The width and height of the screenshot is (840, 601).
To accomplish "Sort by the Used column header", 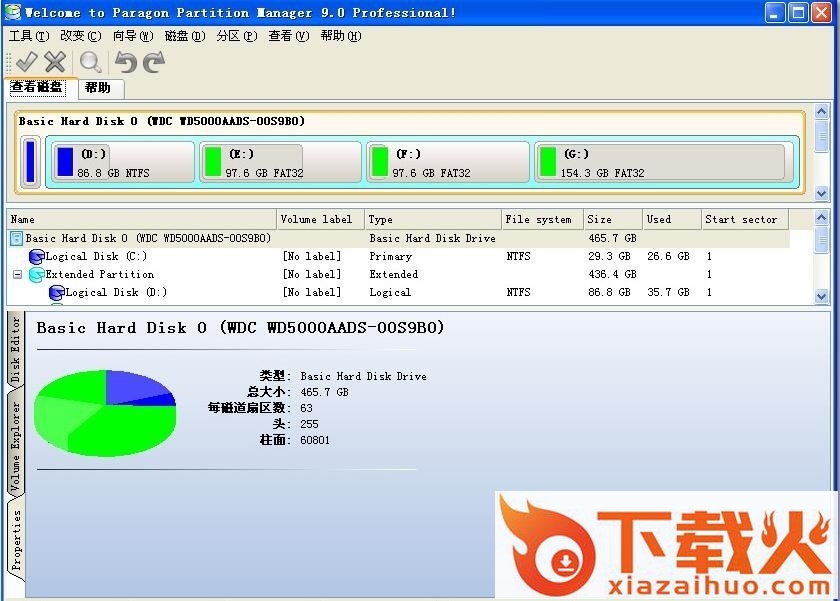I will pyautogui.click(x=672, y=220).
